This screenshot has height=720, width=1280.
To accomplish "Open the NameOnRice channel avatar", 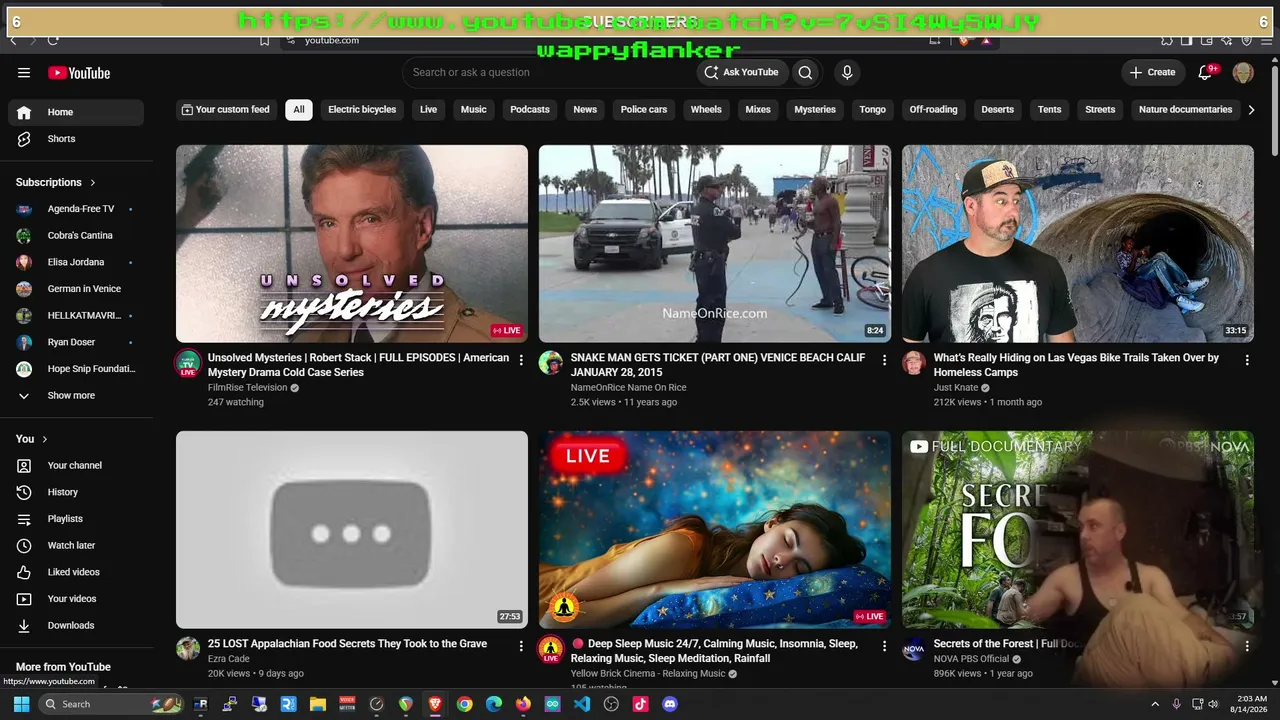I will point(551,363).
